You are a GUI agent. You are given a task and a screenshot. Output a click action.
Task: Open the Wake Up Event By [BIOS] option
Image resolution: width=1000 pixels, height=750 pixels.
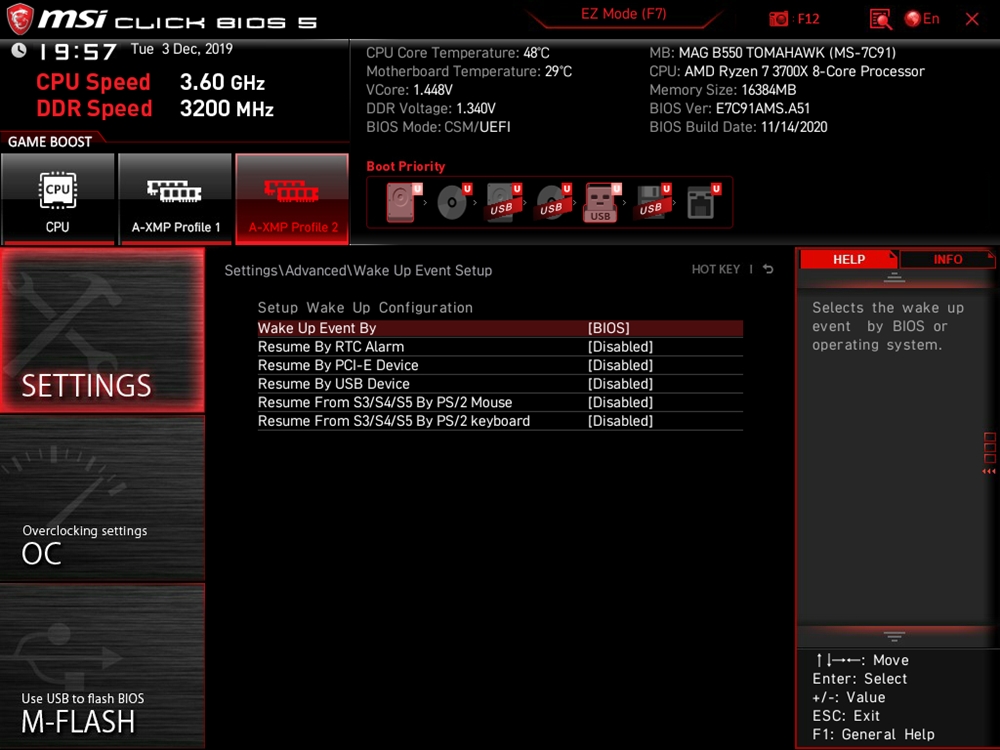point(500,328)
